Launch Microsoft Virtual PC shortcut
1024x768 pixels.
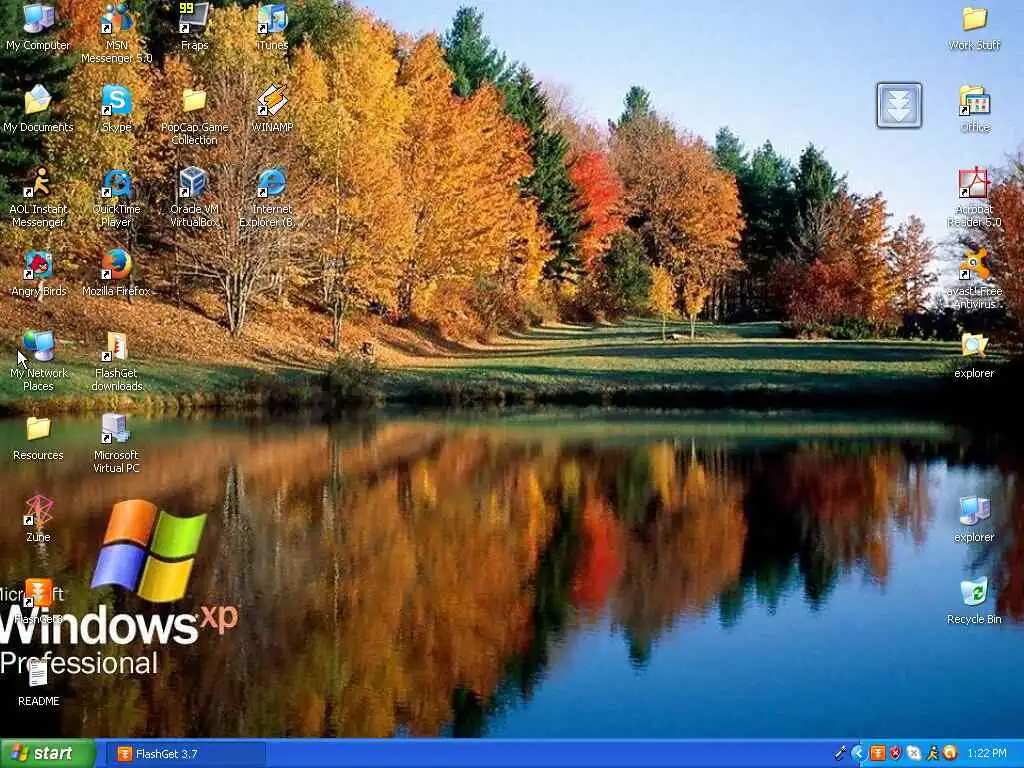(x=116, y=443)
